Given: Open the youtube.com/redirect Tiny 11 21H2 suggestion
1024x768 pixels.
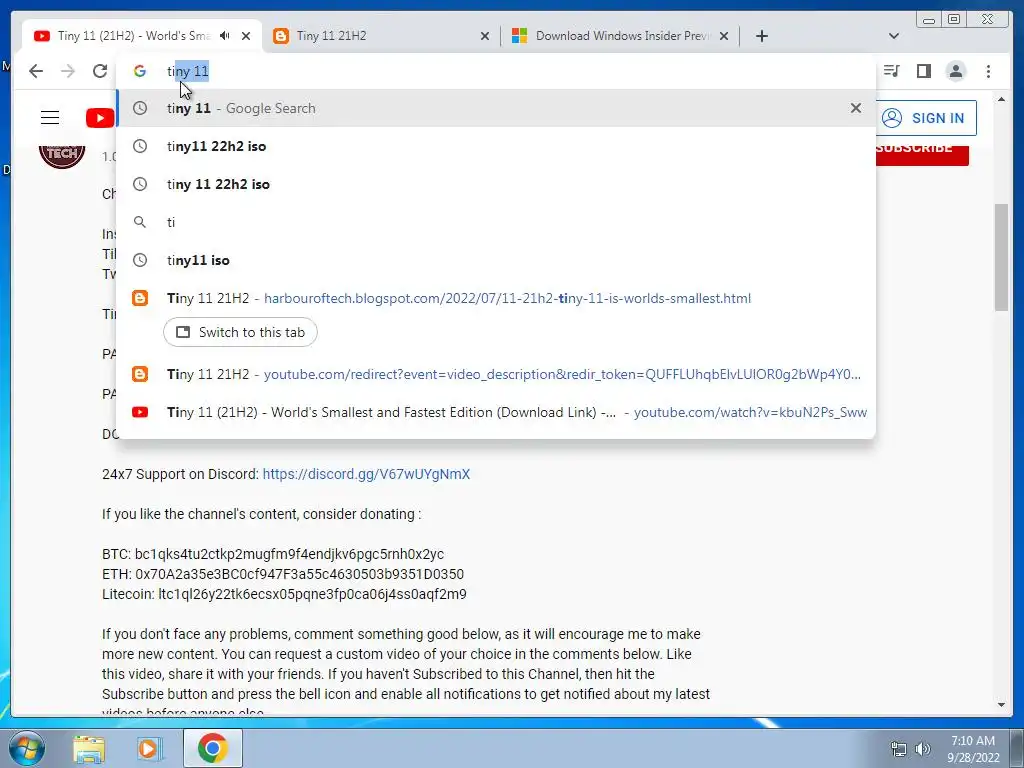Looking at the screenshot, I should pos(496,374).
